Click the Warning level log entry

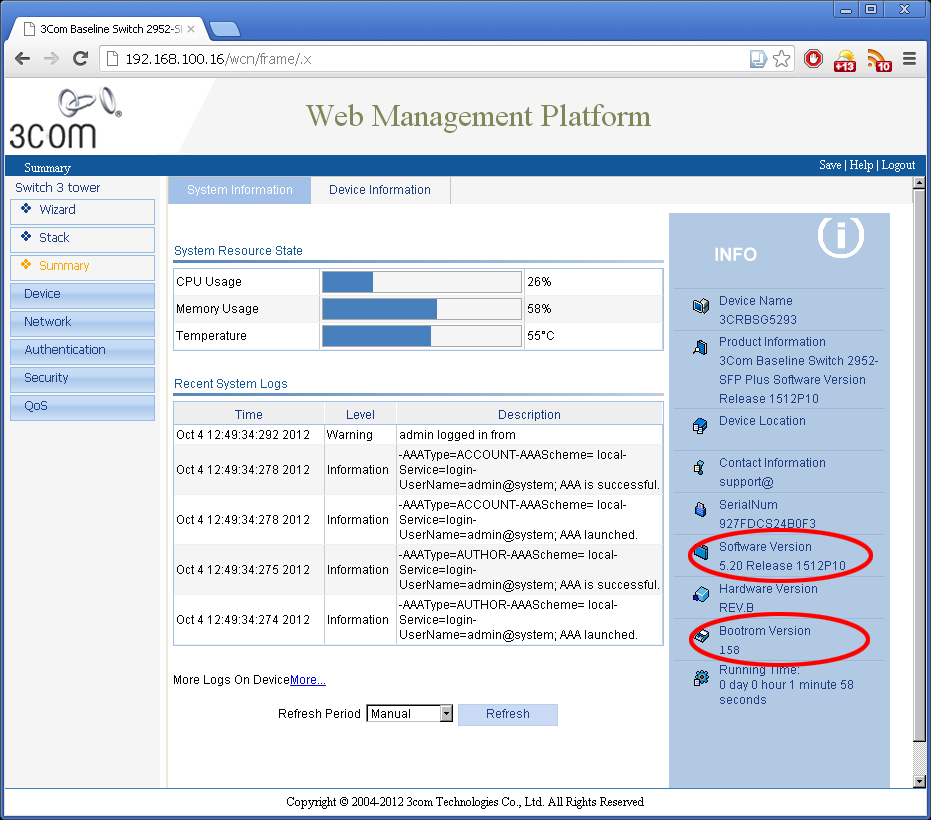coord(350,435)
